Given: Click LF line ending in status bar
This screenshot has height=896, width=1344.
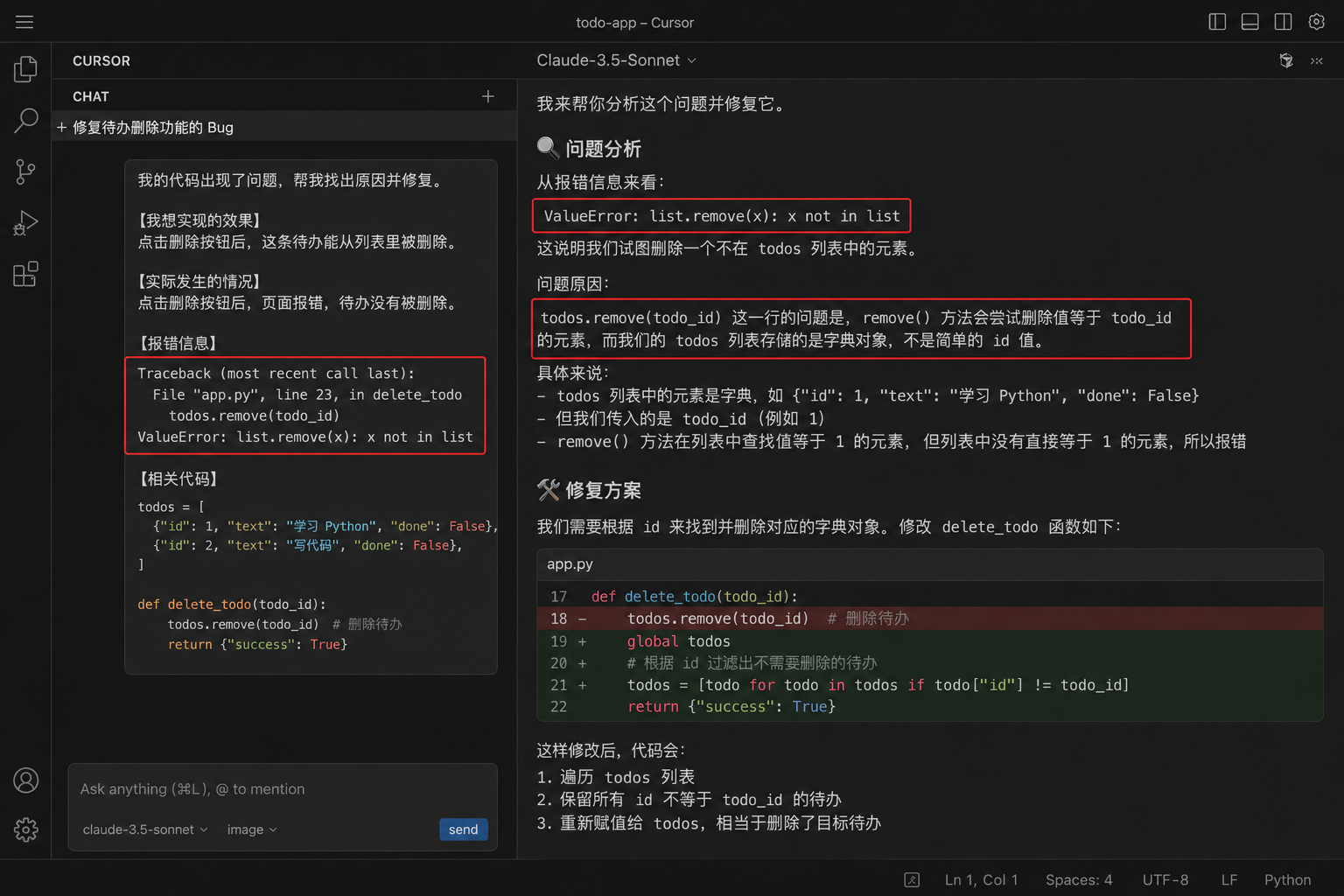Looking at the screenshot, I should coord(1229,879).
